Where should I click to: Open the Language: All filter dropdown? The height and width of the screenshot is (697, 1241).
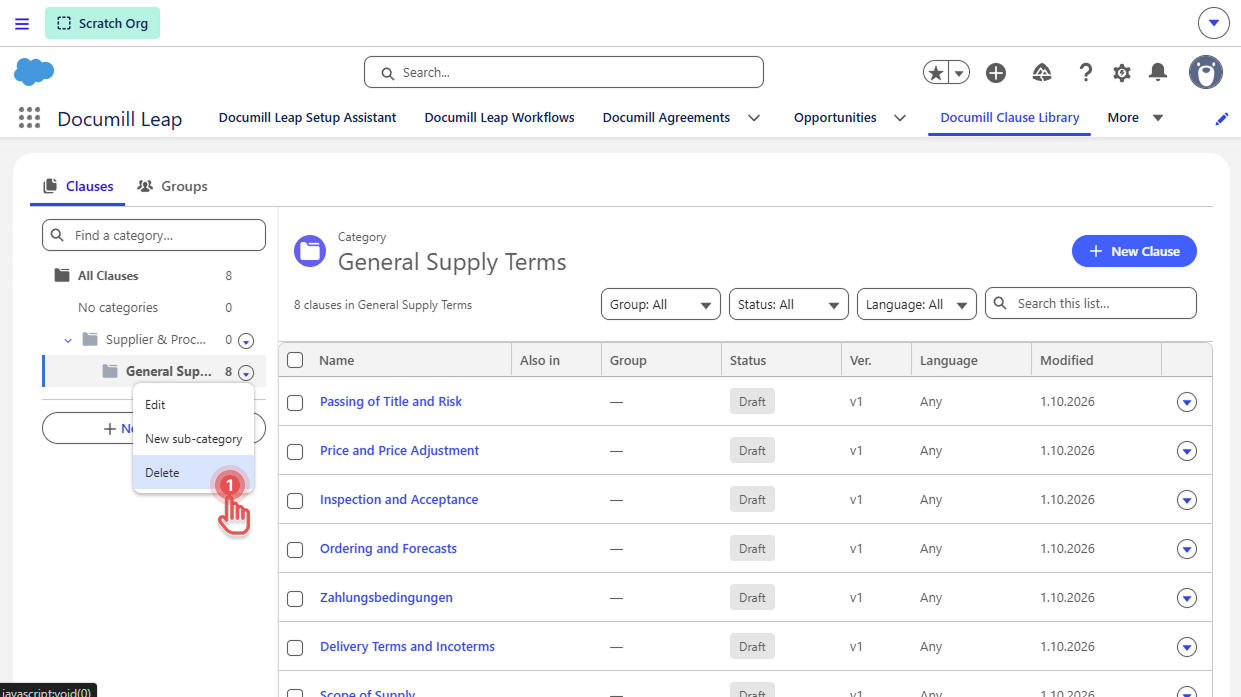click(917, 304)
